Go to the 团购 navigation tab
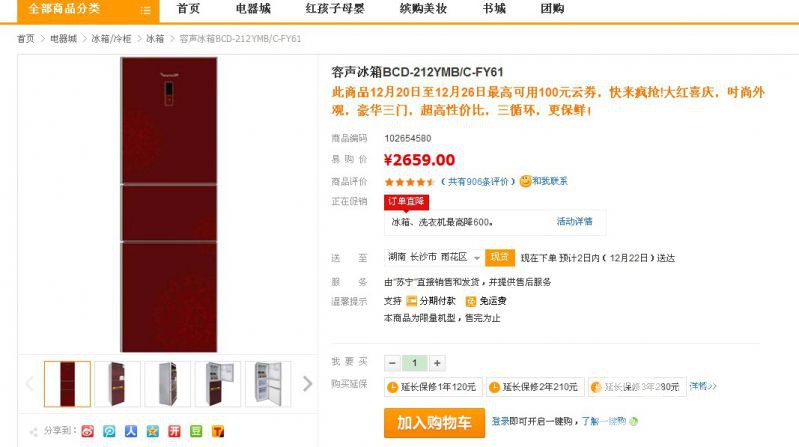This screenshot has width=799, height=447. pyautogui.click(x=552, y=9)
